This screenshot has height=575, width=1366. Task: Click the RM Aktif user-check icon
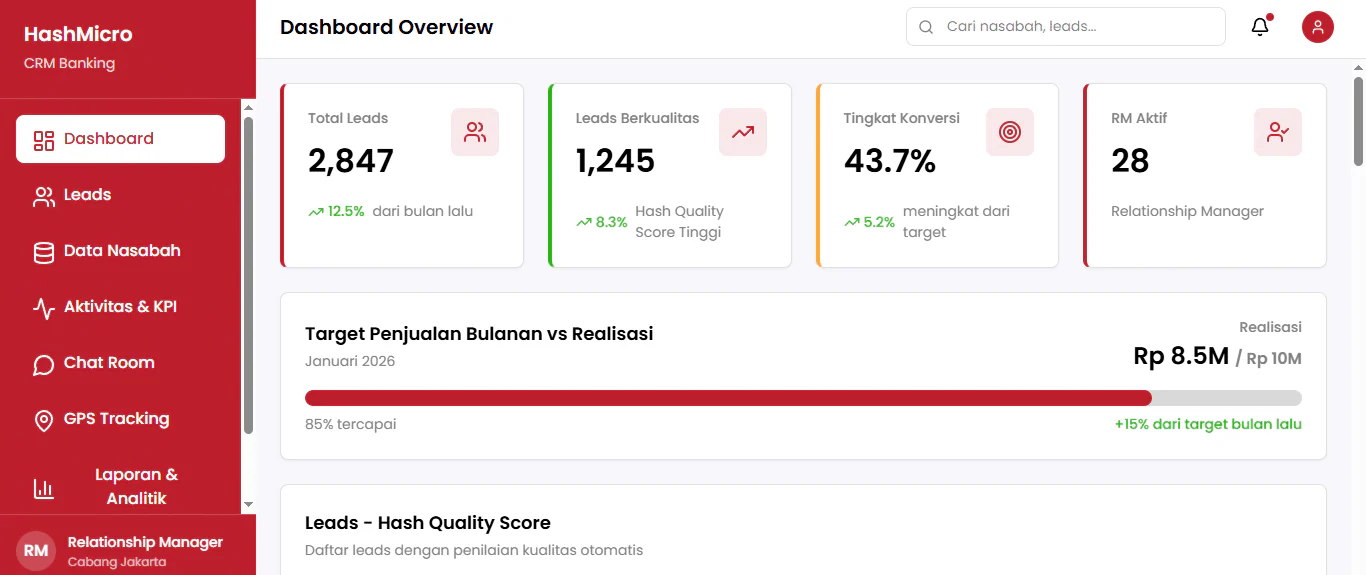tap(1278, 132)
